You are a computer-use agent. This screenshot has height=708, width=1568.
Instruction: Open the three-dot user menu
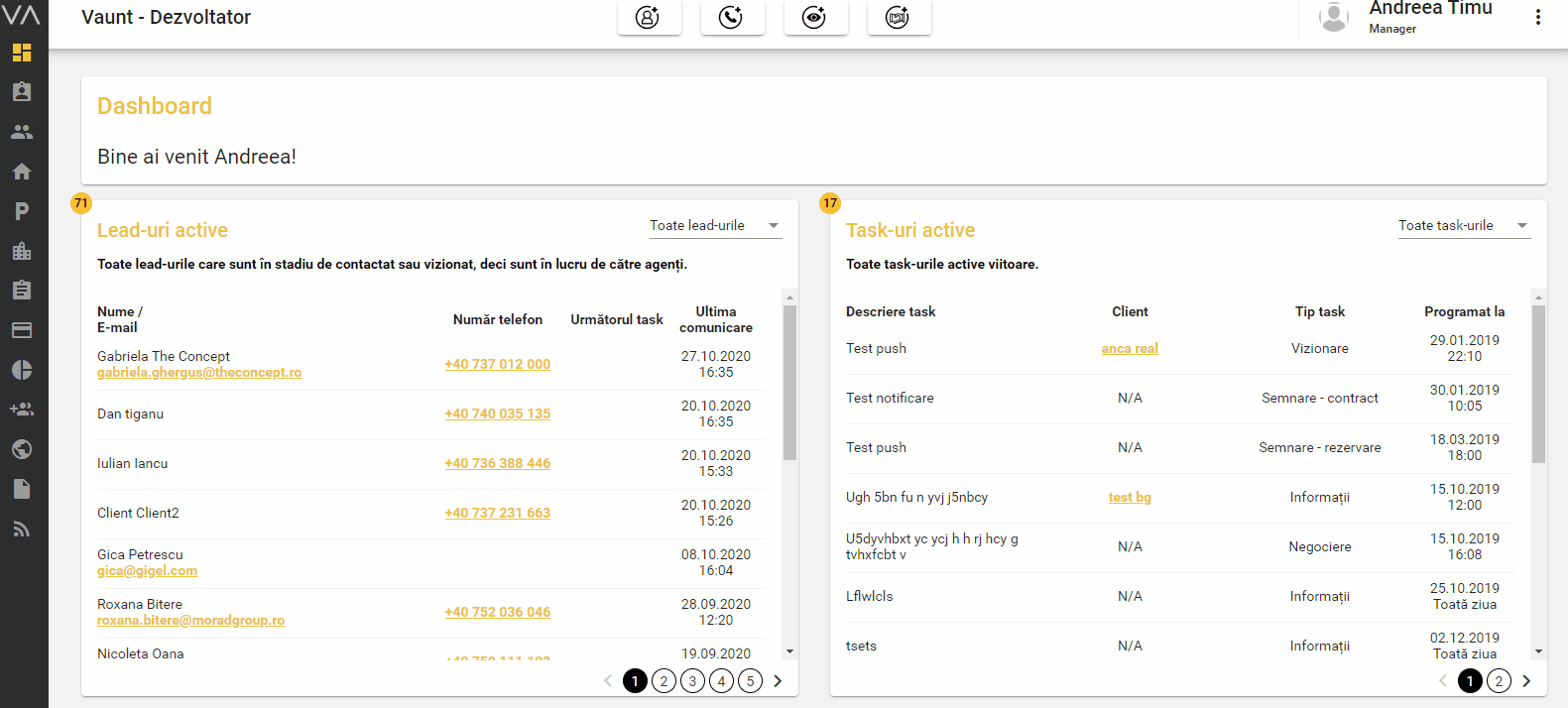pos(1537,17)
